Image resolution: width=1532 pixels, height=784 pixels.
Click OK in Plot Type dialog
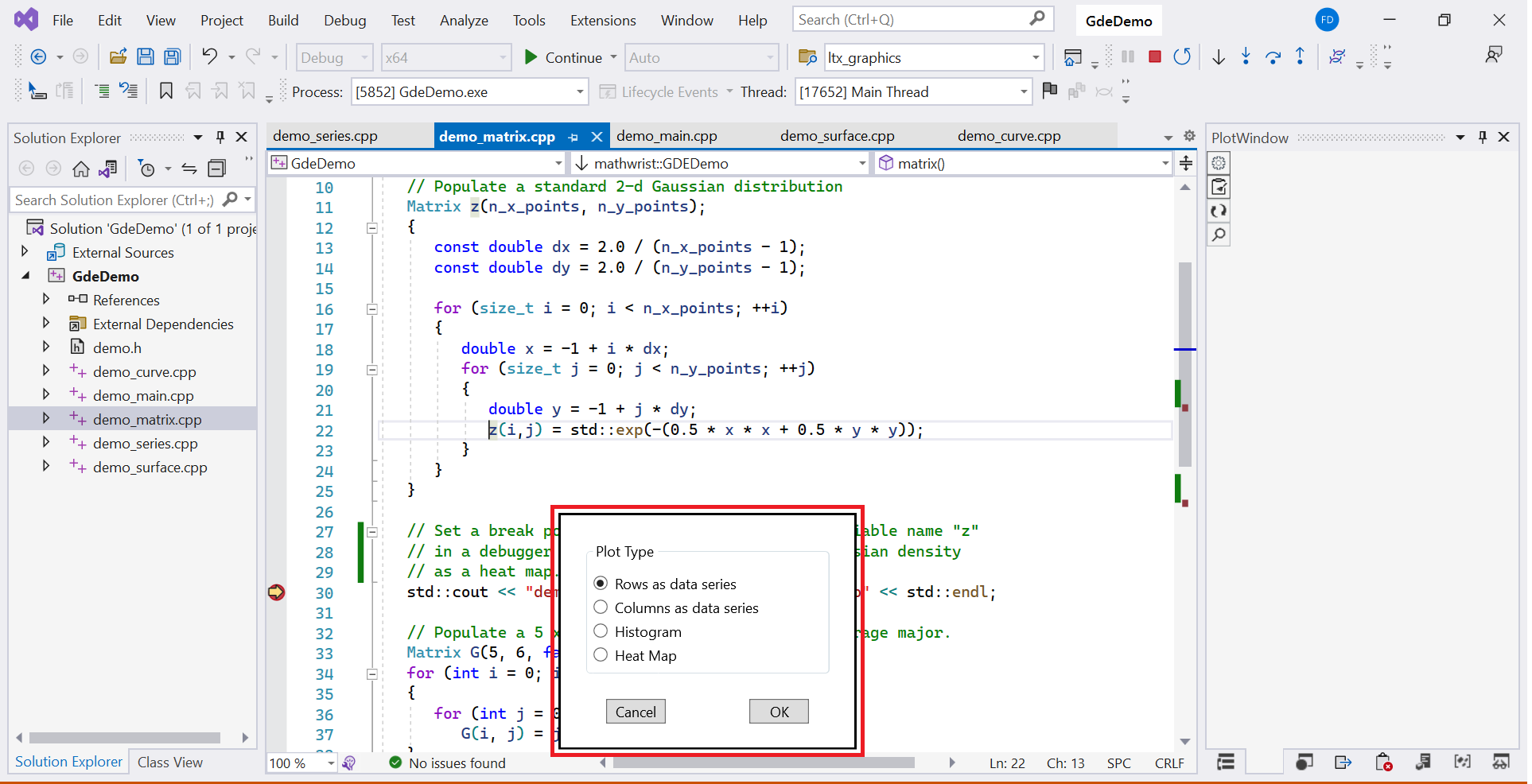point(779,712)
